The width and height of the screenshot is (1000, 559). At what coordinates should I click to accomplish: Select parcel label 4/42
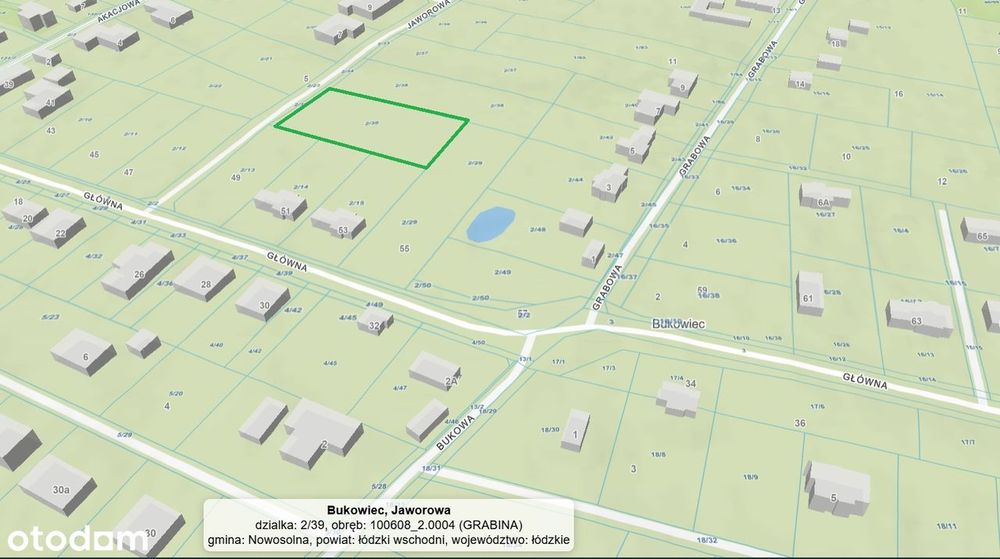pyautogui.click(x=293, y=310)
